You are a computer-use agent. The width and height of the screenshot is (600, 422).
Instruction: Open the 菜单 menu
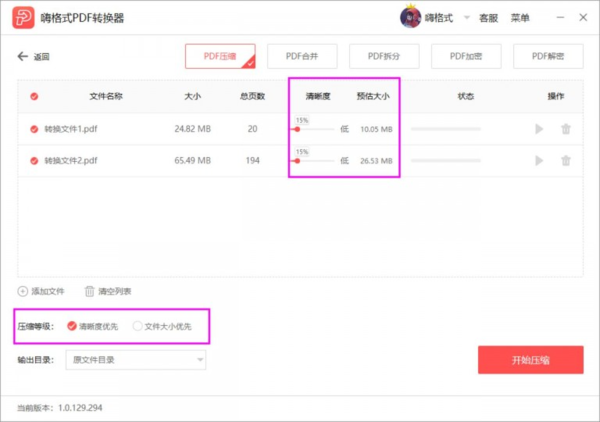520,18
